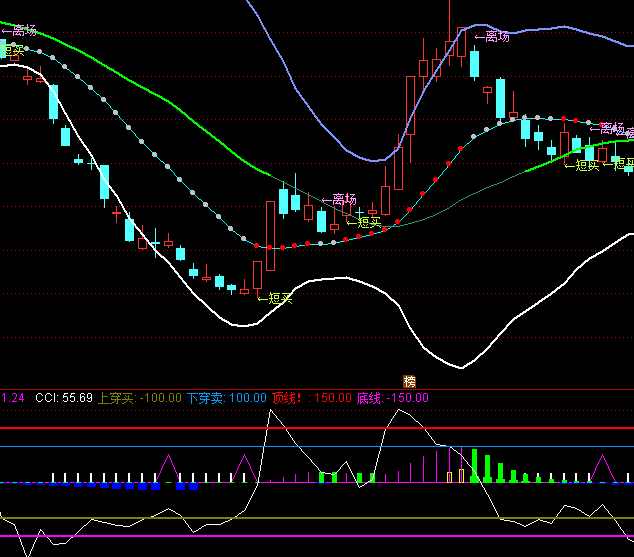
Task: Click the 榜 badge icon below the chart
Action: click(409, 381)
